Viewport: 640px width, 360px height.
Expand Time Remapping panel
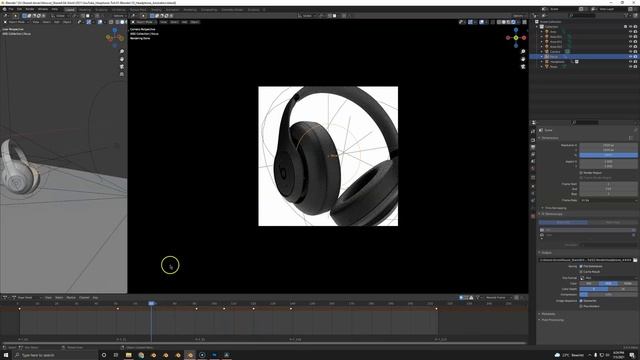555,208
